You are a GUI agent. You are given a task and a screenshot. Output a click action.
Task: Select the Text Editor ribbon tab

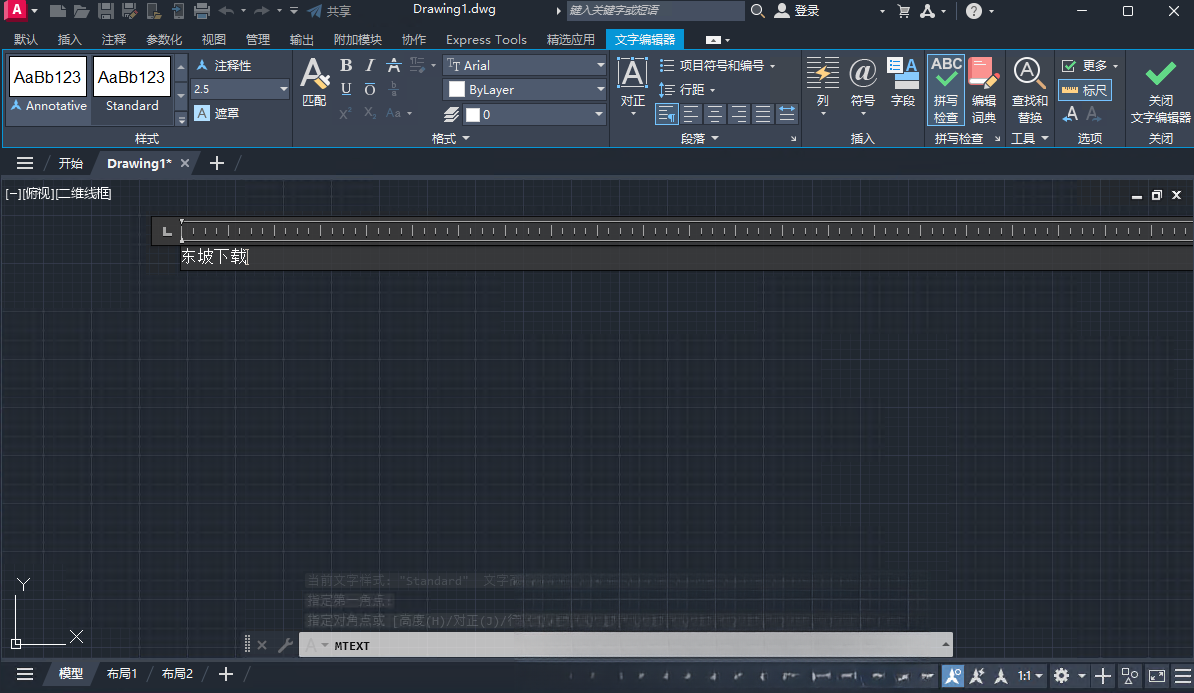(x=645, y=40)
